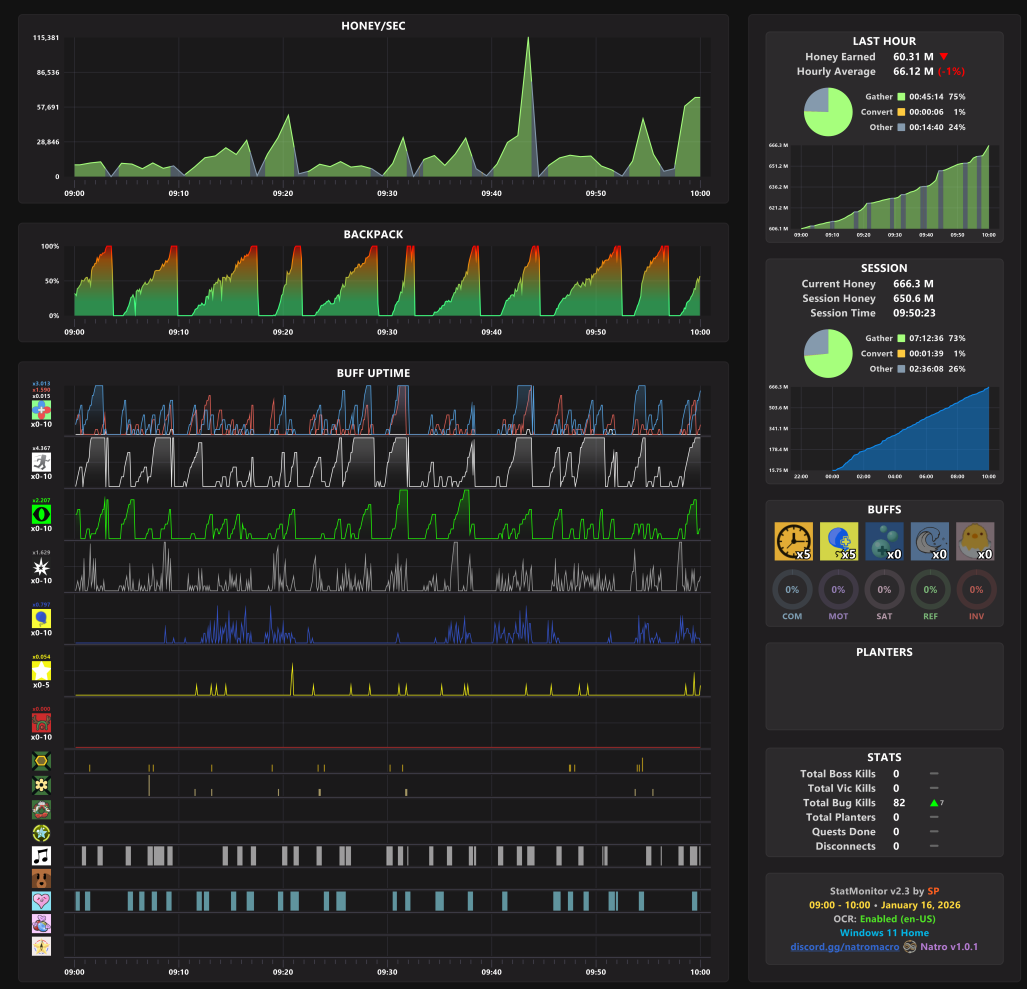Click the blue and red boost buff icon

(41, 411)
